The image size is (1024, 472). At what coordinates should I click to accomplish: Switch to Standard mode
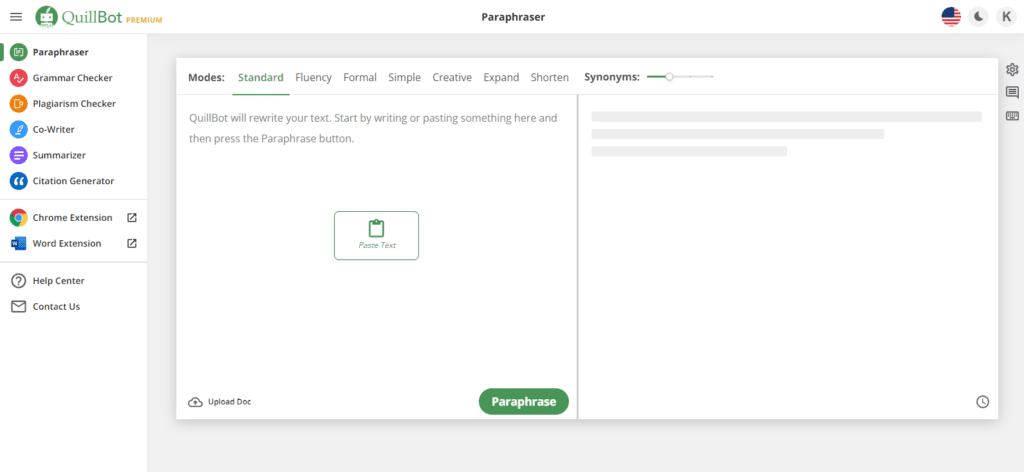coord(261,77)
